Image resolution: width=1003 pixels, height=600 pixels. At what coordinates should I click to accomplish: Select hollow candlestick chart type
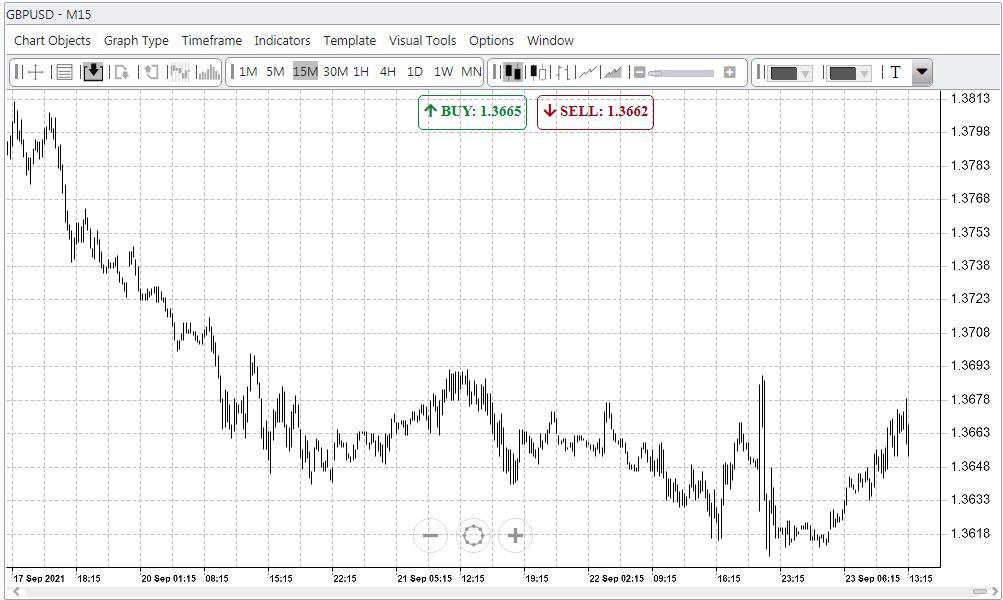(539, 72)
